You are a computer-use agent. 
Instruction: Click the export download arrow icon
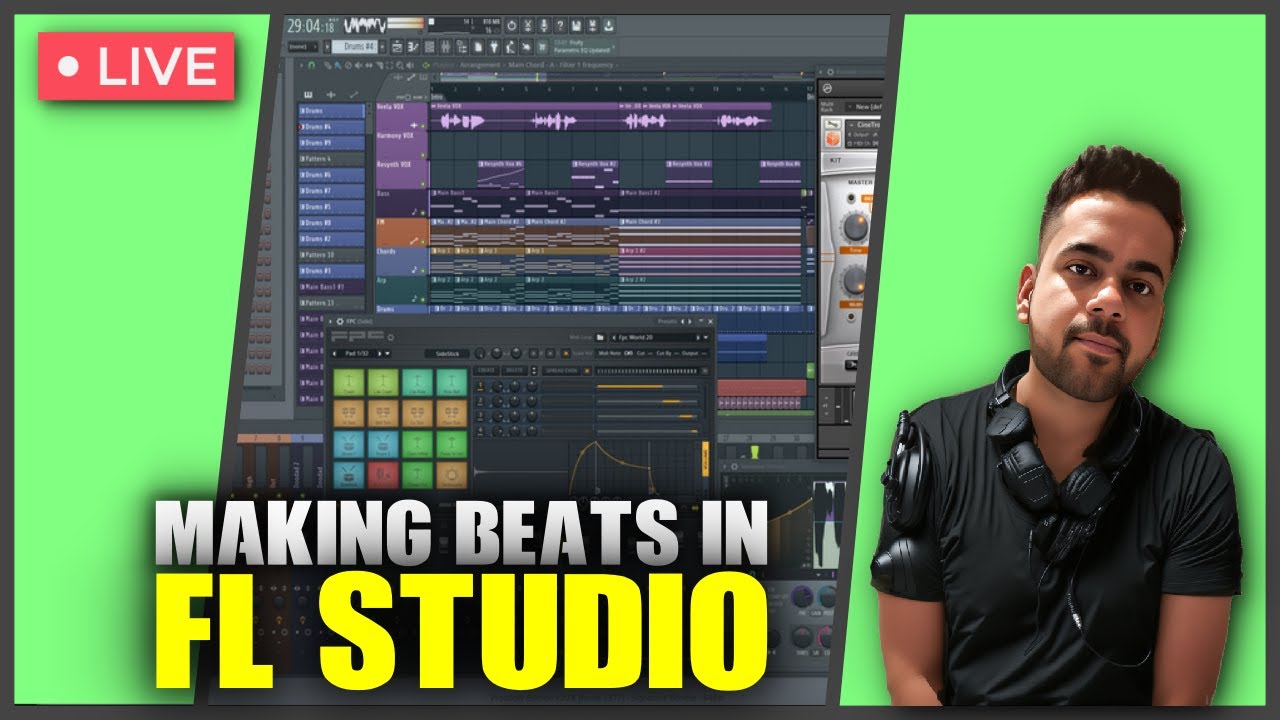pos(609,25)
